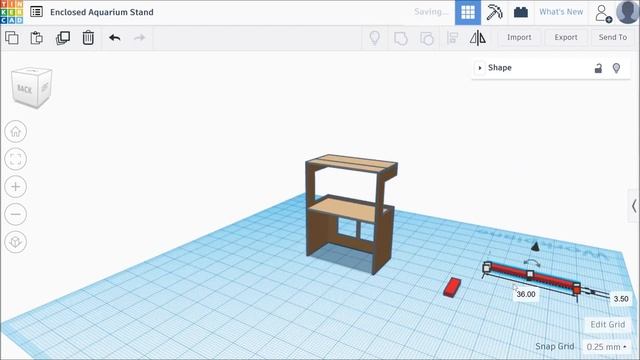The height and width of the screenshot is (360, 640).
Task: Expand the Shape panel arrow
Action: (x=480, y=68)
